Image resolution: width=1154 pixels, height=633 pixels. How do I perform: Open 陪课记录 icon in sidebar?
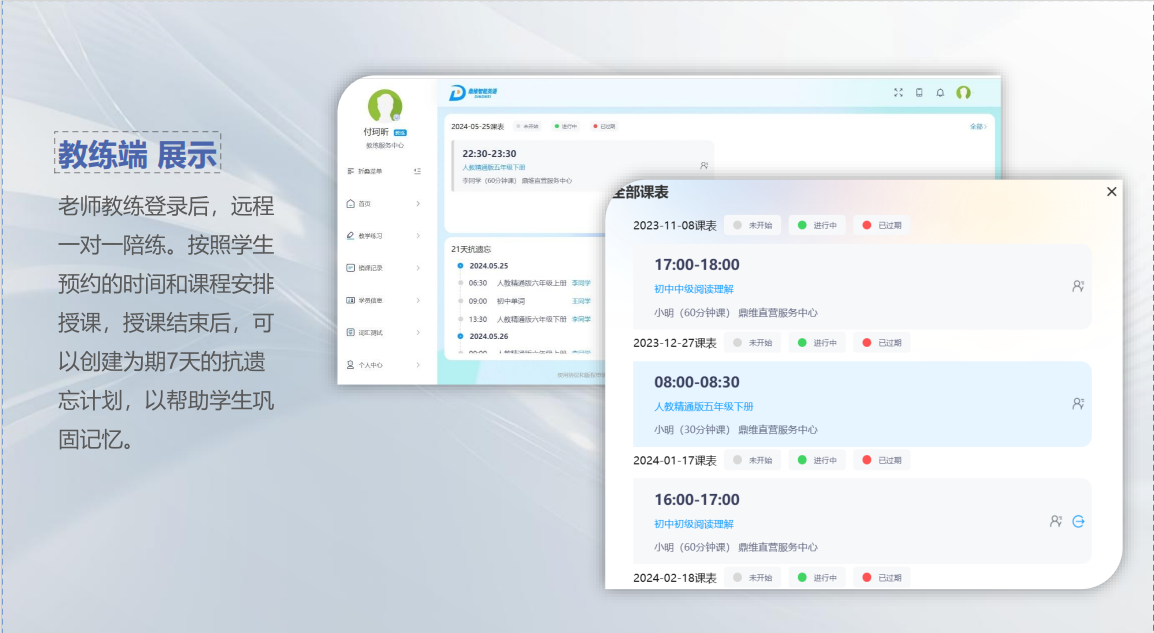(x=350, y=268)
